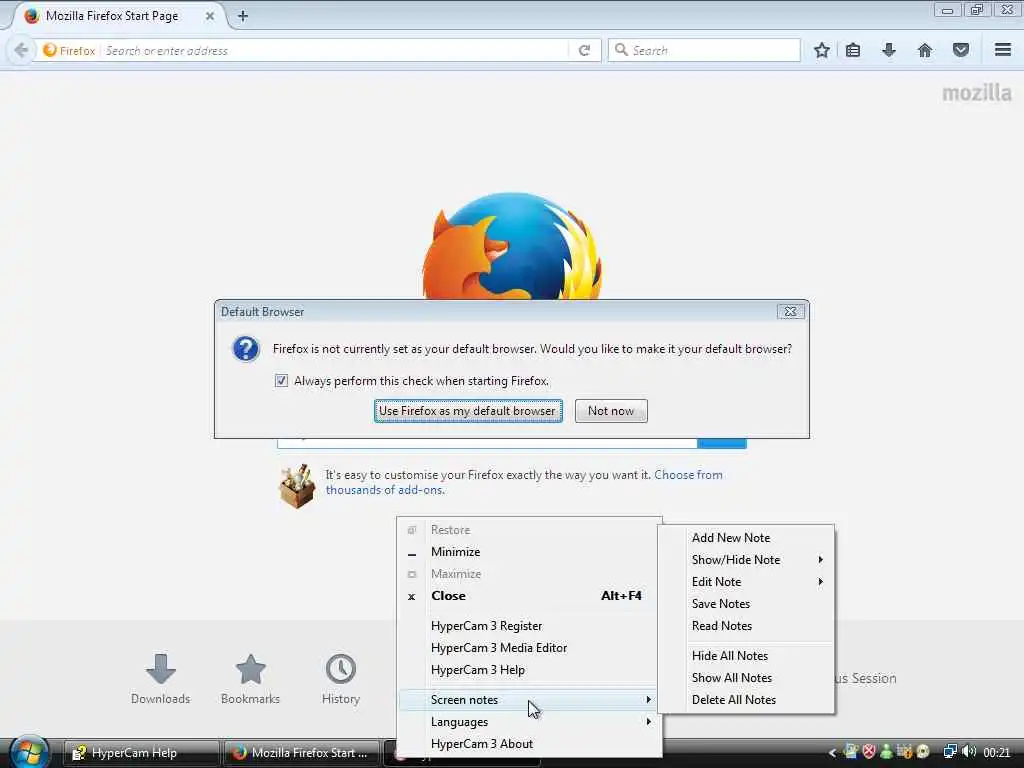
Task: Switch to Mozilla Firefox Start taskbar button
Action: pyautogui.click(x=301, y=753)
